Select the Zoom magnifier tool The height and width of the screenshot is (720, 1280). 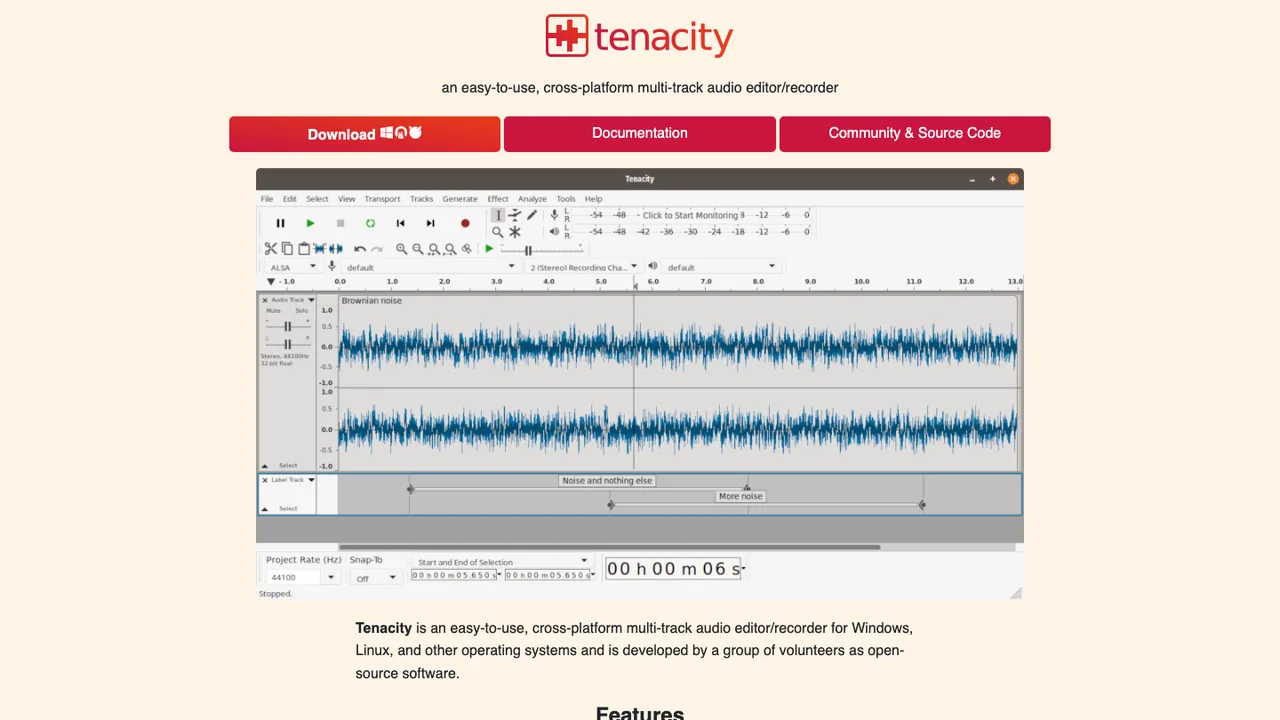[498, 232]
